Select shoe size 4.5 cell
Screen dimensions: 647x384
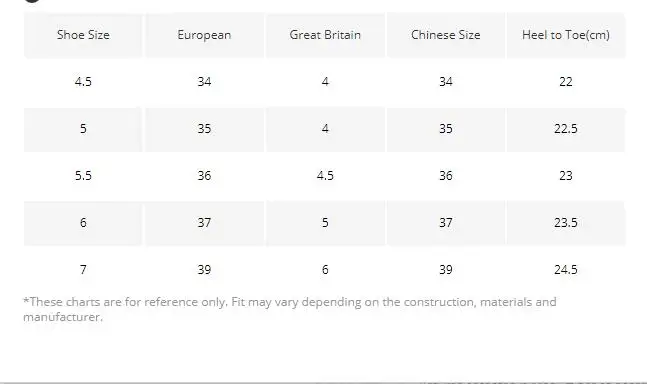(83, 82)
